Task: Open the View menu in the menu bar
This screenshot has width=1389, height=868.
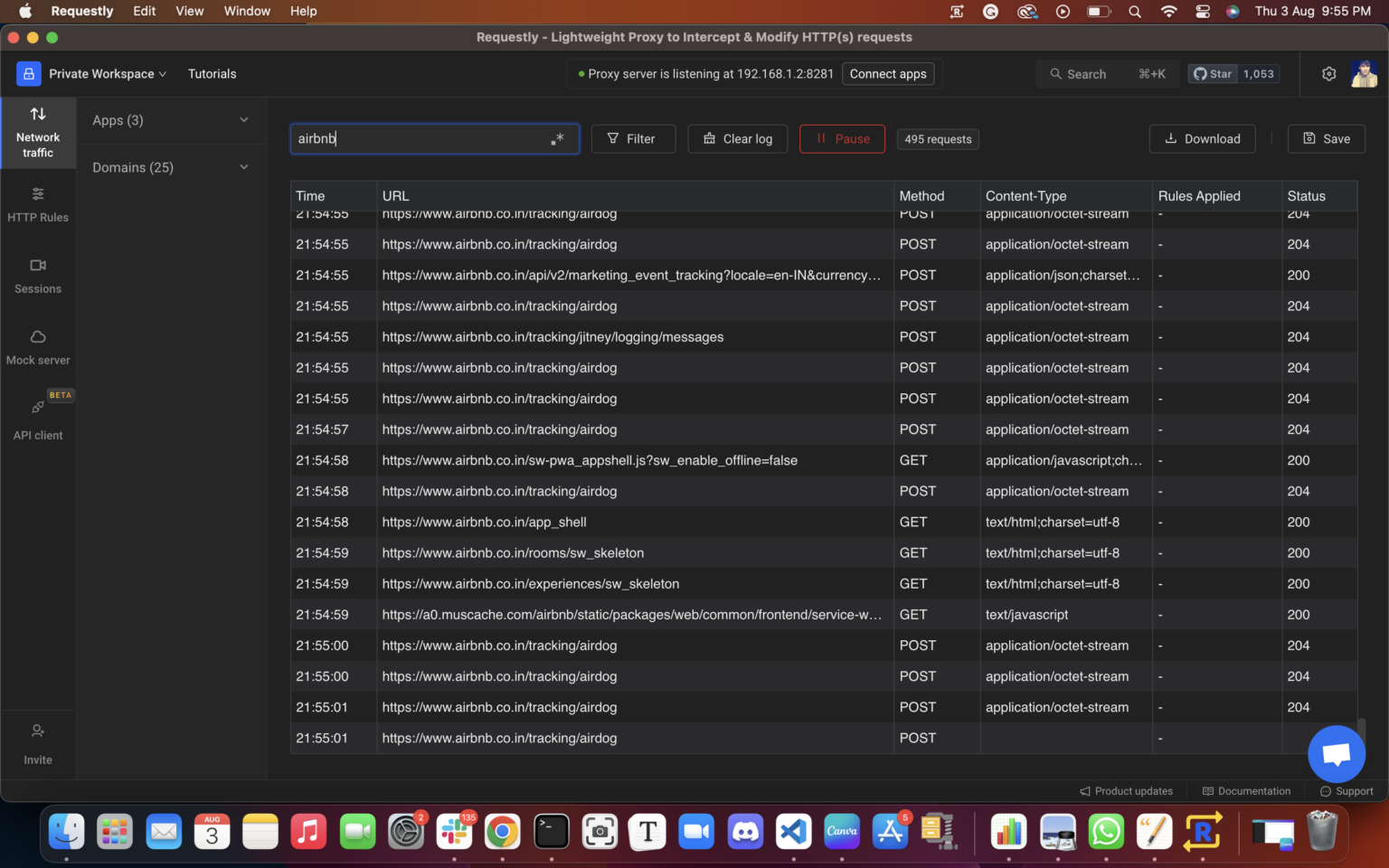Action: coord(189,11)
